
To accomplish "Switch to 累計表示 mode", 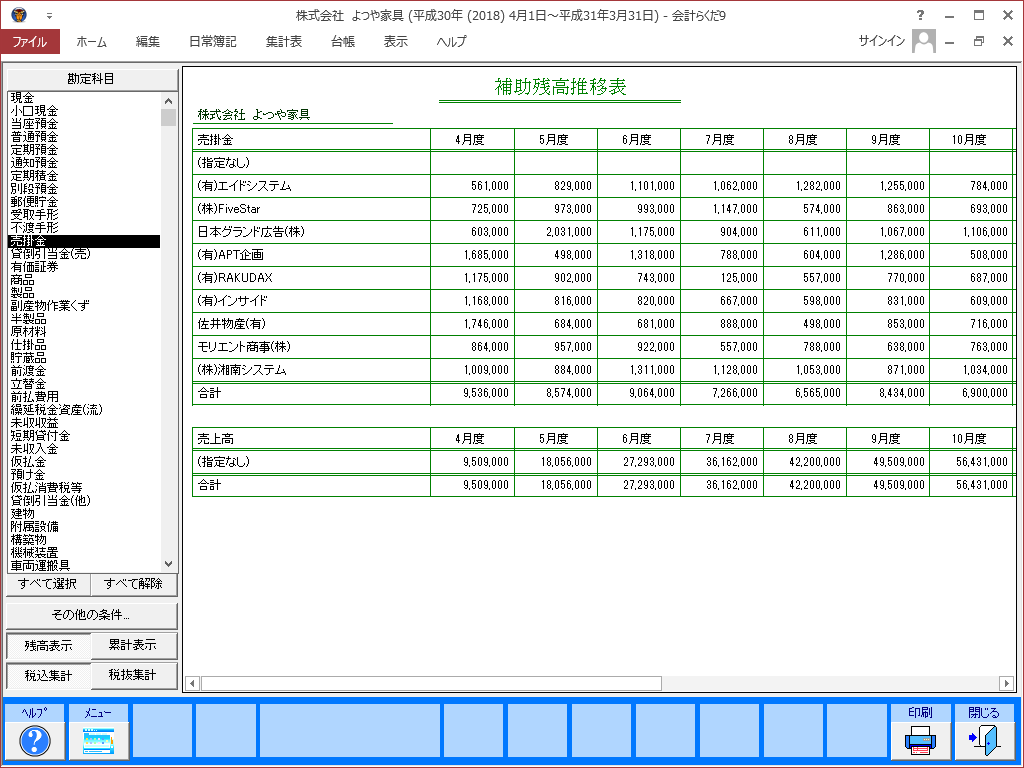I will pos(133,645).
